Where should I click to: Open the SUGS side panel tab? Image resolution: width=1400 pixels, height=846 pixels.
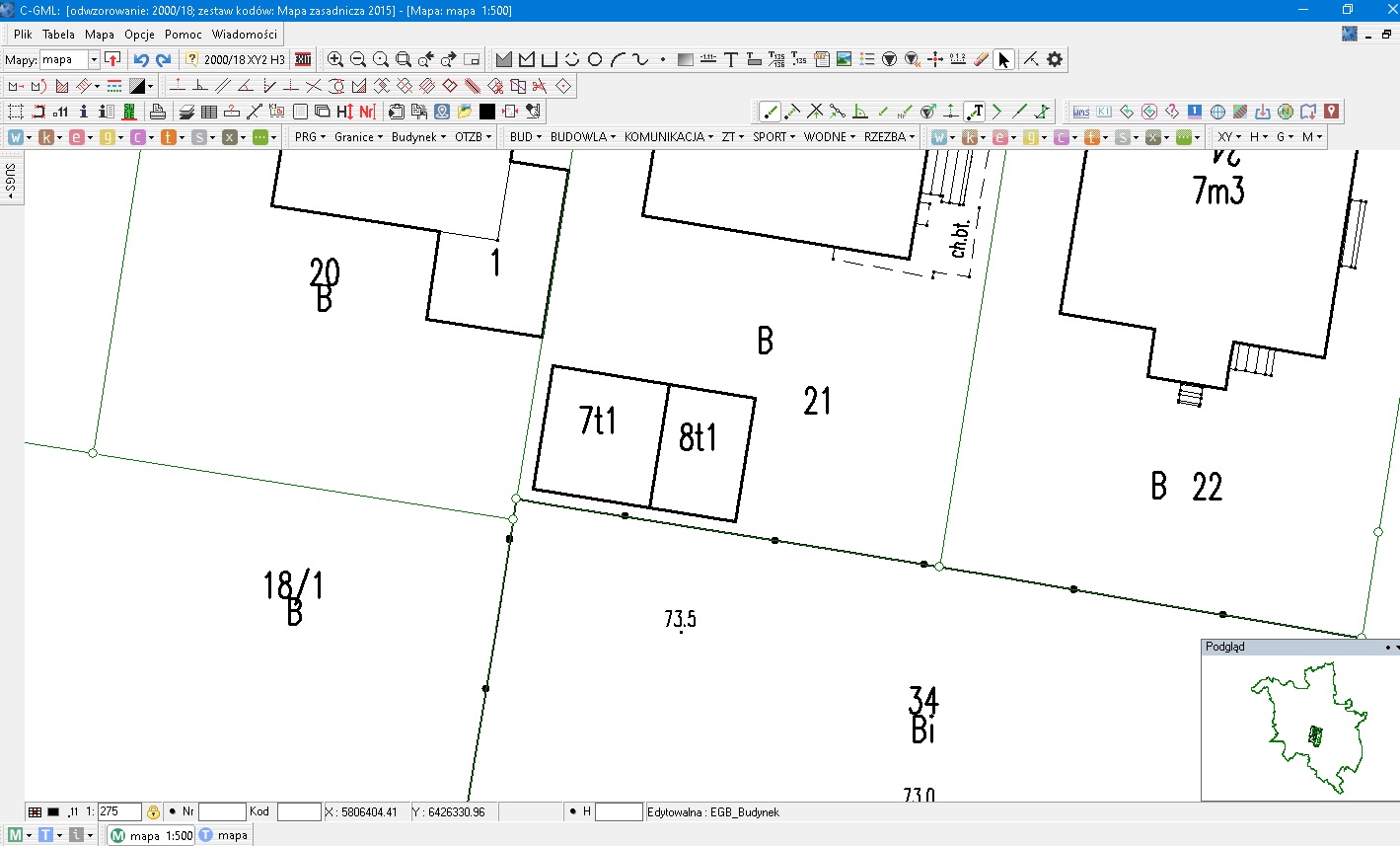pos(11,181)
